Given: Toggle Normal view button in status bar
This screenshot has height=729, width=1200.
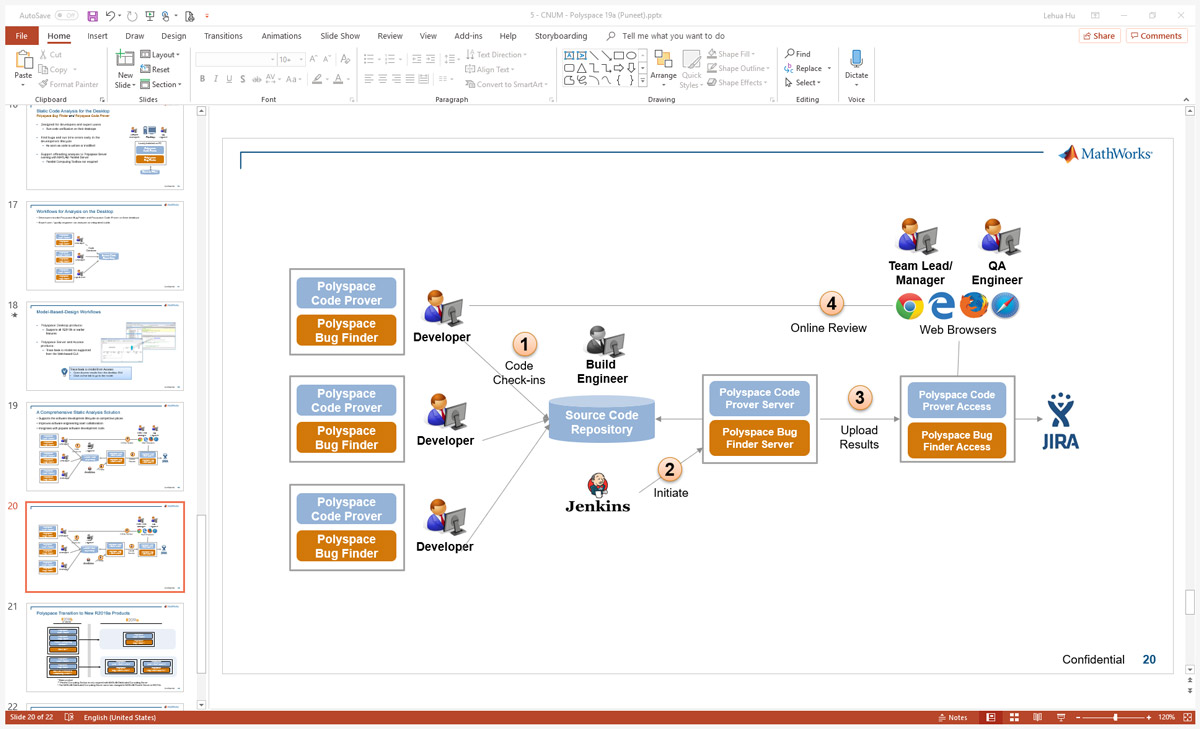Looking at the screenshot, I should (991, 717).
